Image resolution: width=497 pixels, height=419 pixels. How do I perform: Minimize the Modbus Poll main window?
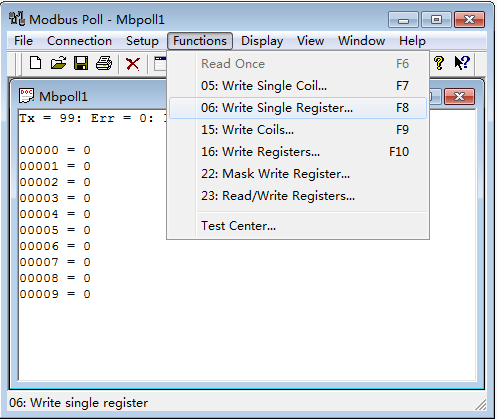pos(403,20)
